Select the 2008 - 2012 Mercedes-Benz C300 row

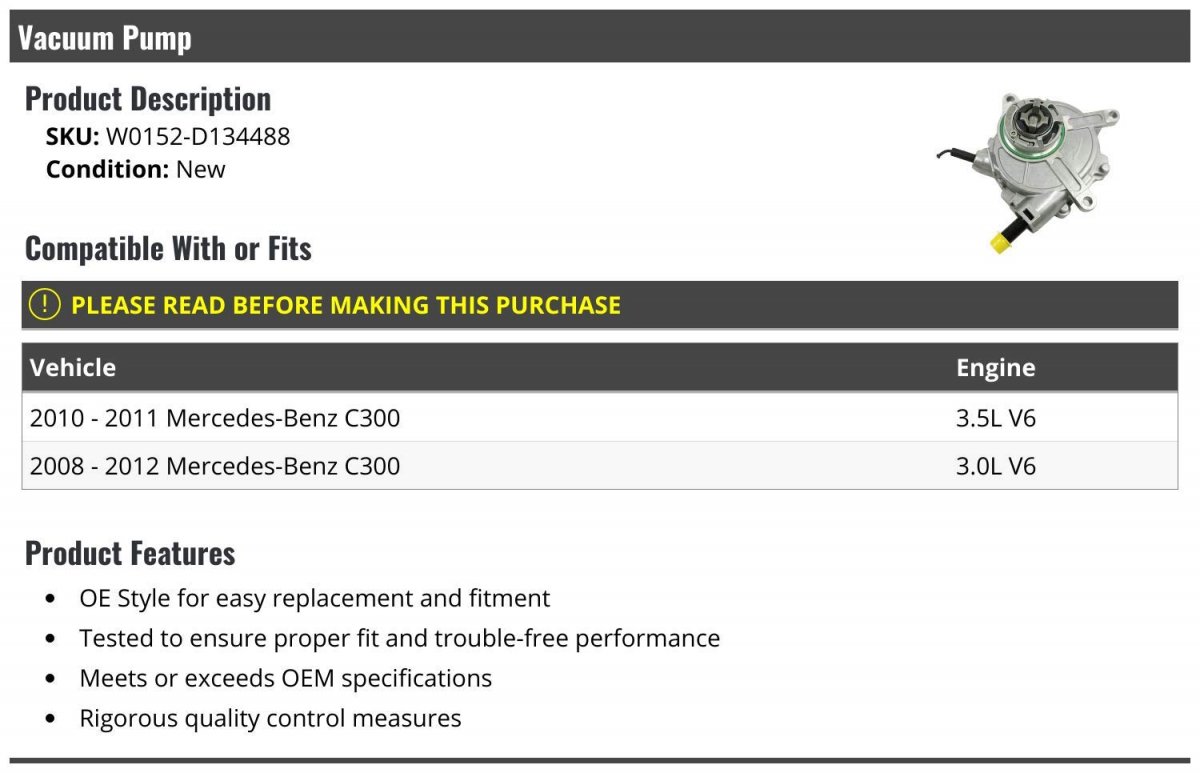tap(215, 466)
